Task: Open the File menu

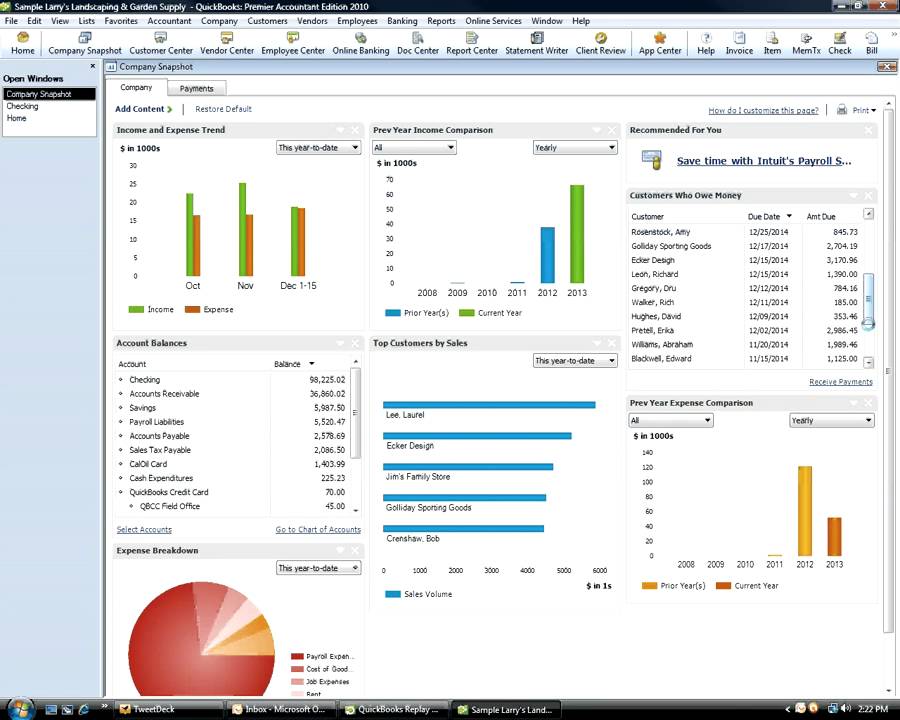Action: click(x=11, y=21)
